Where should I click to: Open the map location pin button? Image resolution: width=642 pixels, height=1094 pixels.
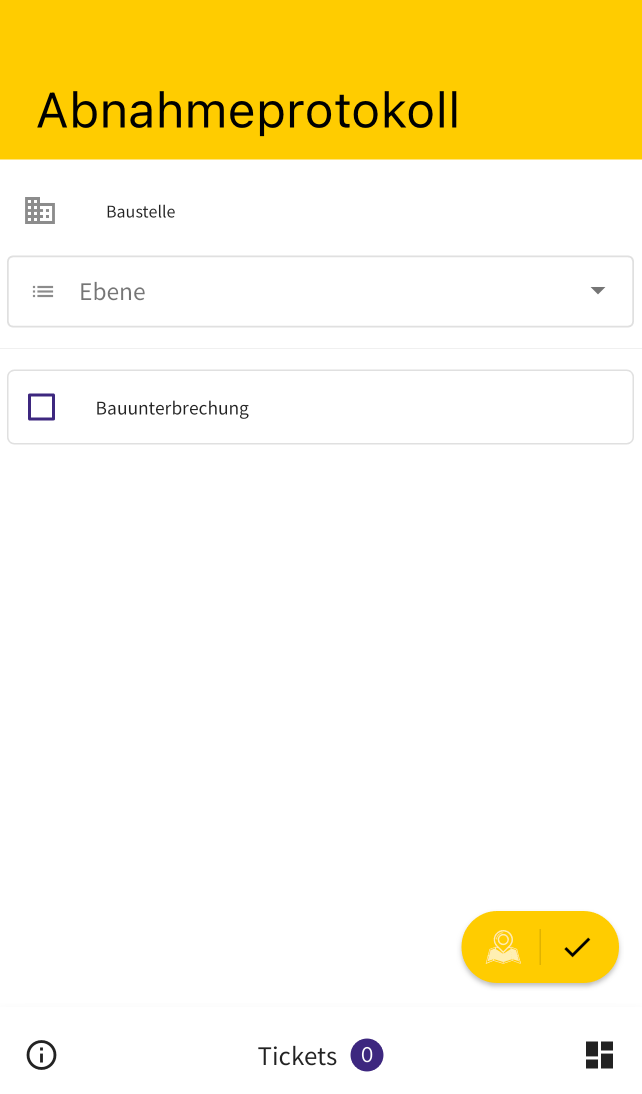[x=503, y=947]
